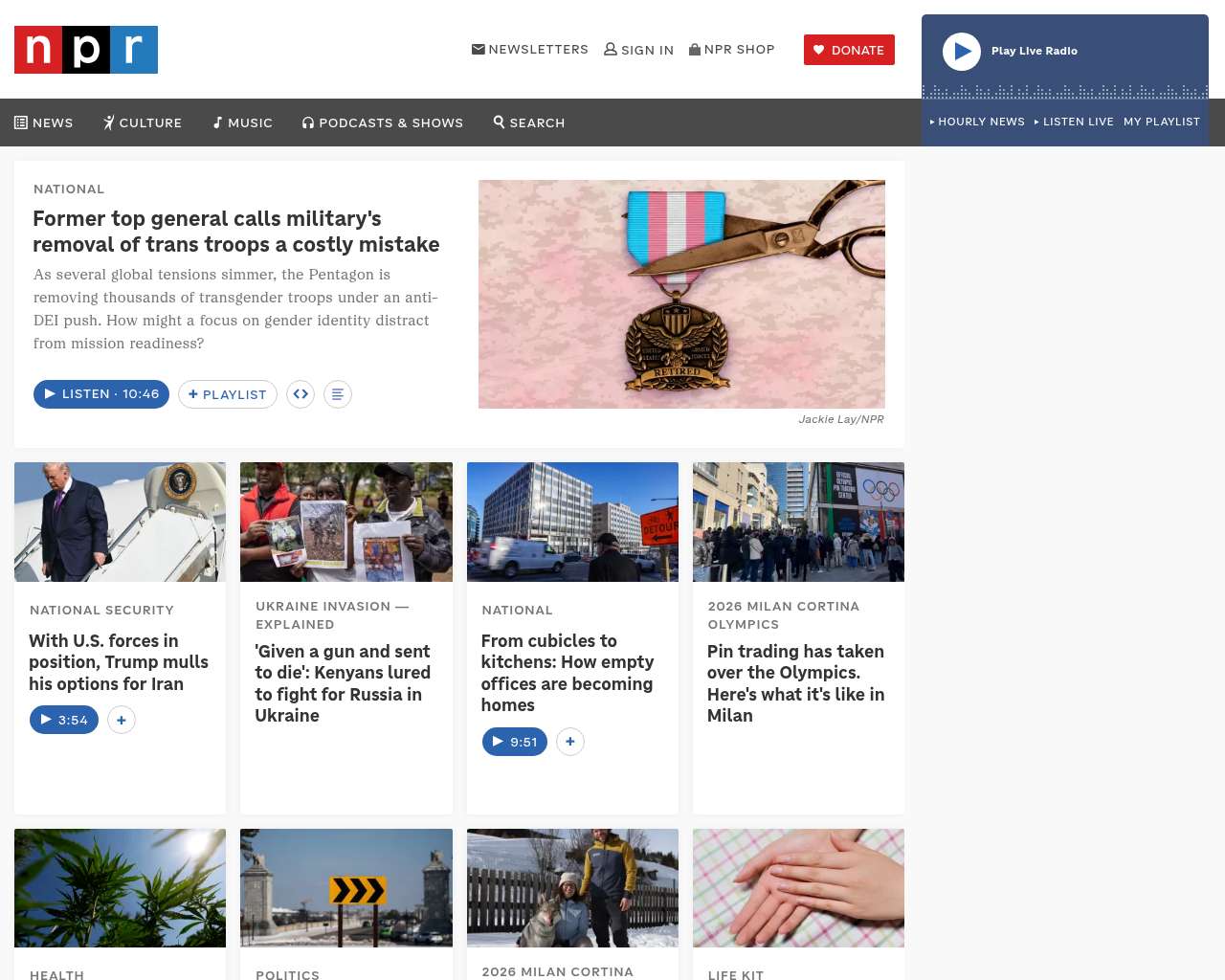Viewport: 1225px width, 980px height.
Task: Open the yellow arrow road sign photo
Action: click(346, 888)
